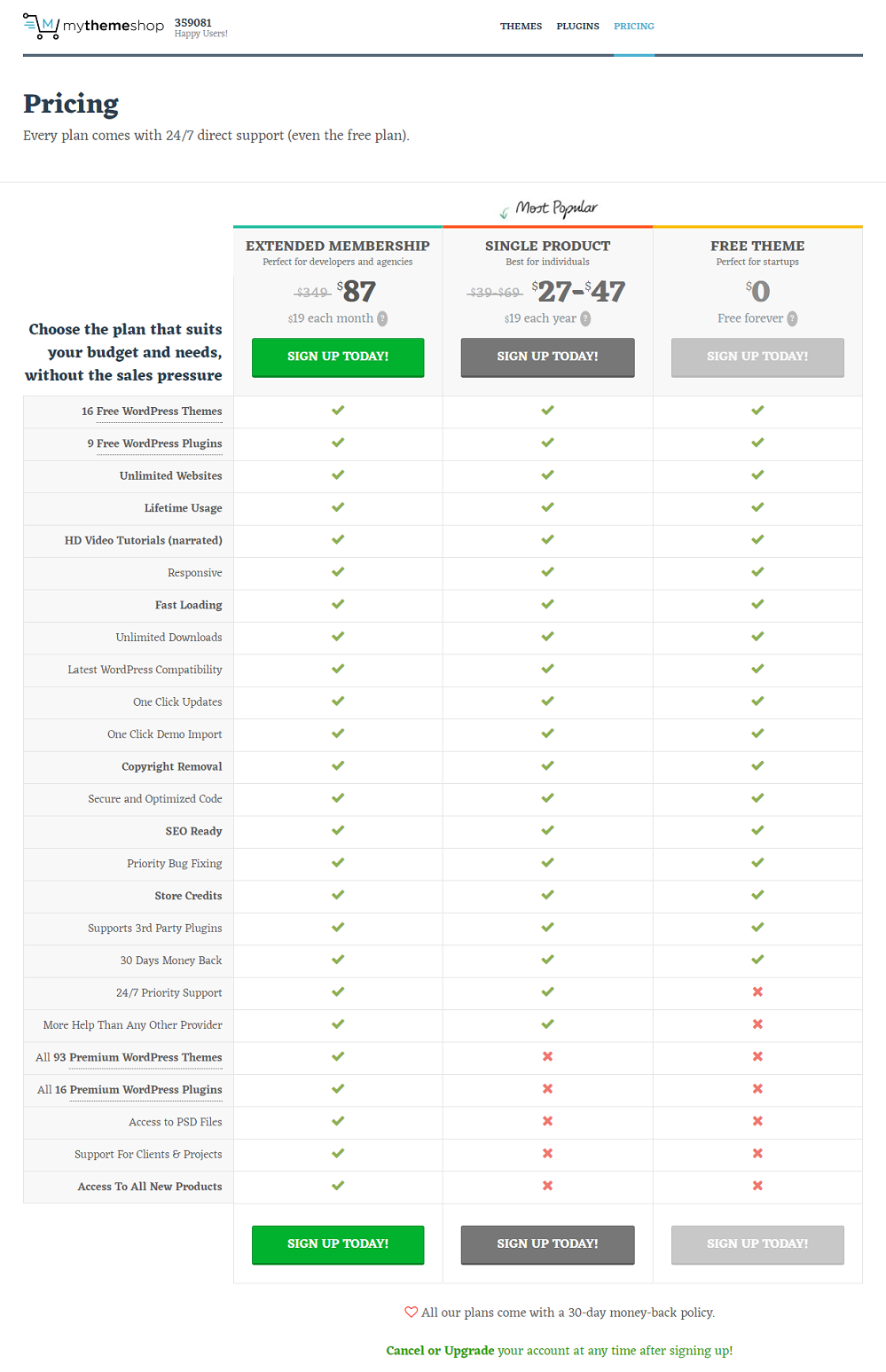This screenshot has height=1372, width=886.
Task: Open All 93 Premium WordPress Themes link
Action: tap(129, 1057)
